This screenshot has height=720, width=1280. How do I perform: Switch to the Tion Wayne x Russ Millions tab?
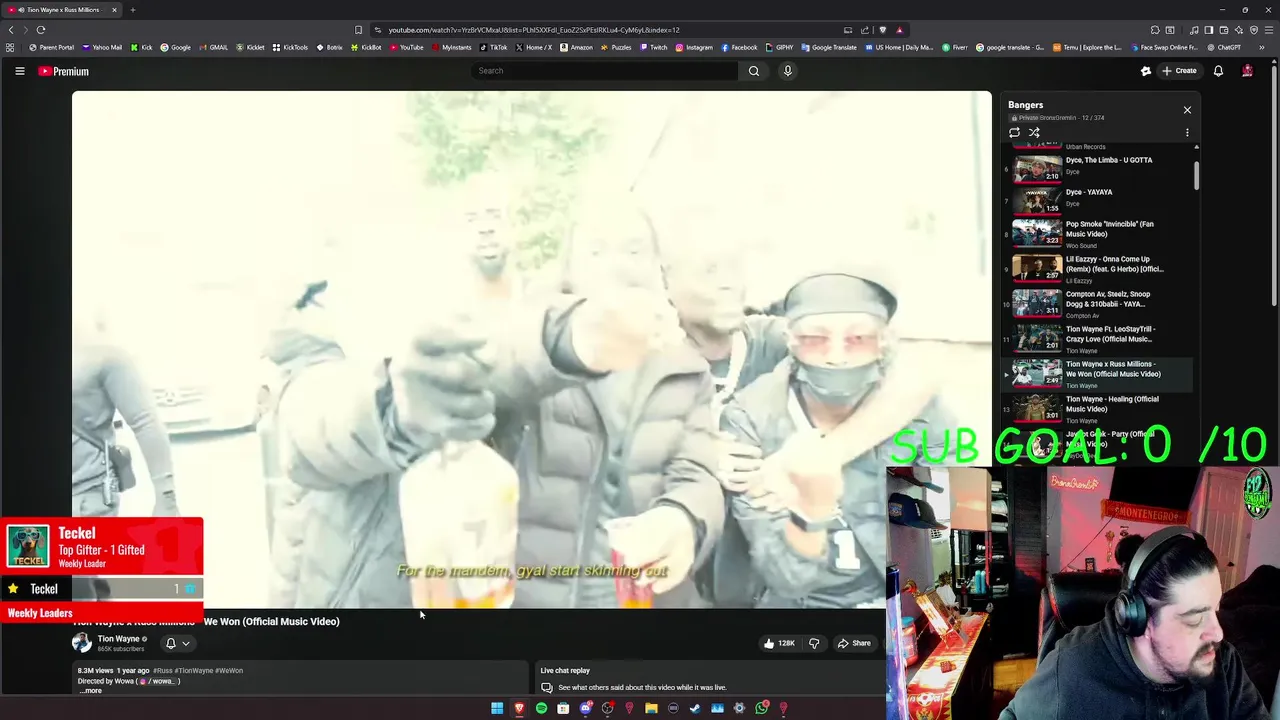click(x=62, y=10)
